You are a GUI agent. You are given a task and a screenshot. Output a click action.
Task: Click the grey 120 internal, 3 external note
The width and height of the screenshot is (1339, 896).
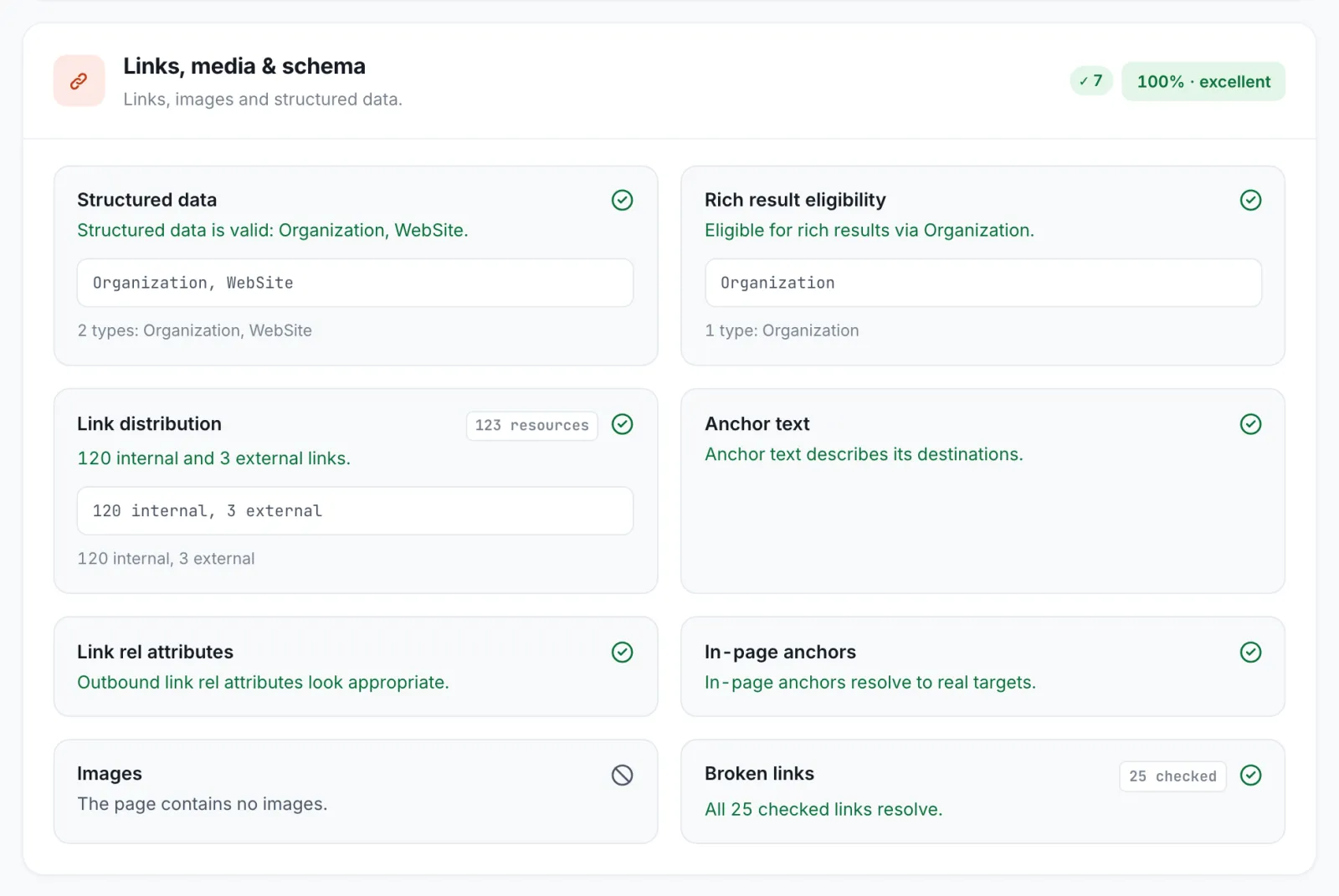(x=166, y=559)
